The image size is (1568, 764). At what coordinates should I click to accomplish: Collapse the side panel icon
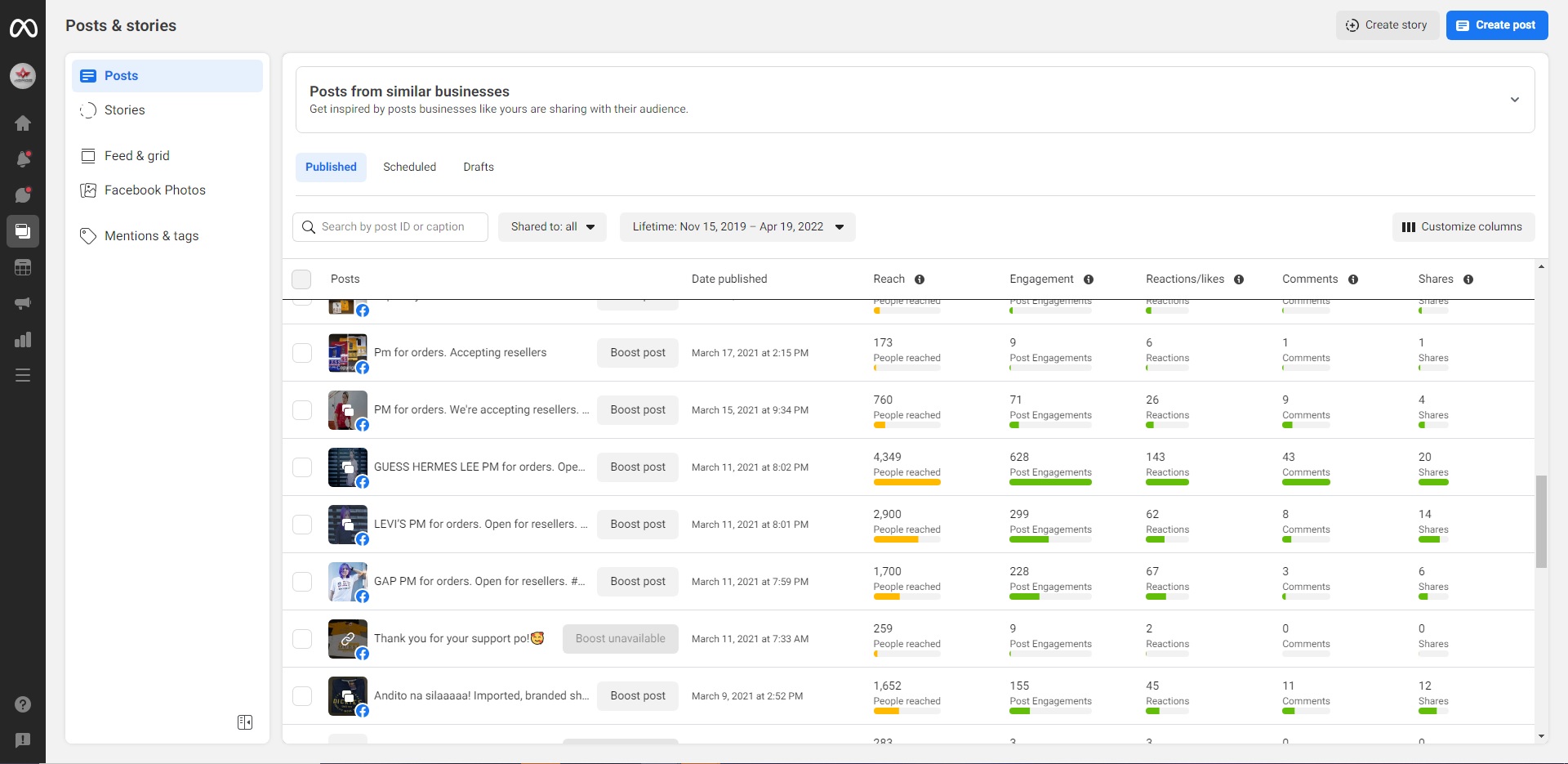[x=245, y=722]
